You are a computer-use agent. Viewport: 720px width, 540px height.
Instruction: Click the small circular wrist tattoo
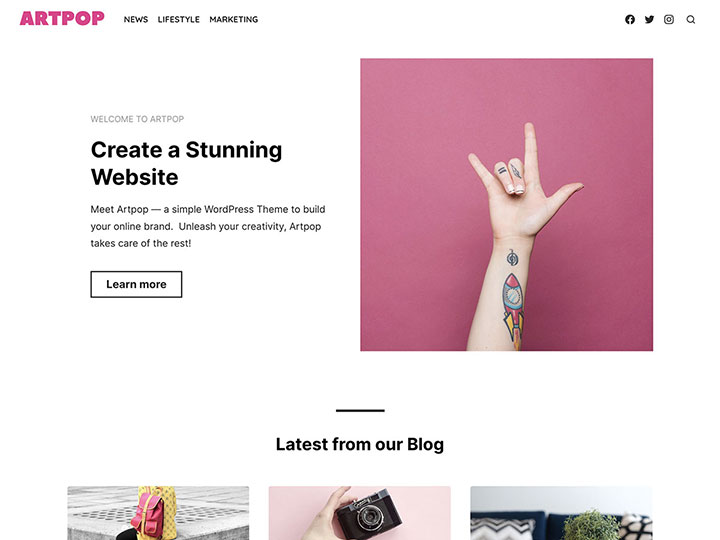coord(512,258)
